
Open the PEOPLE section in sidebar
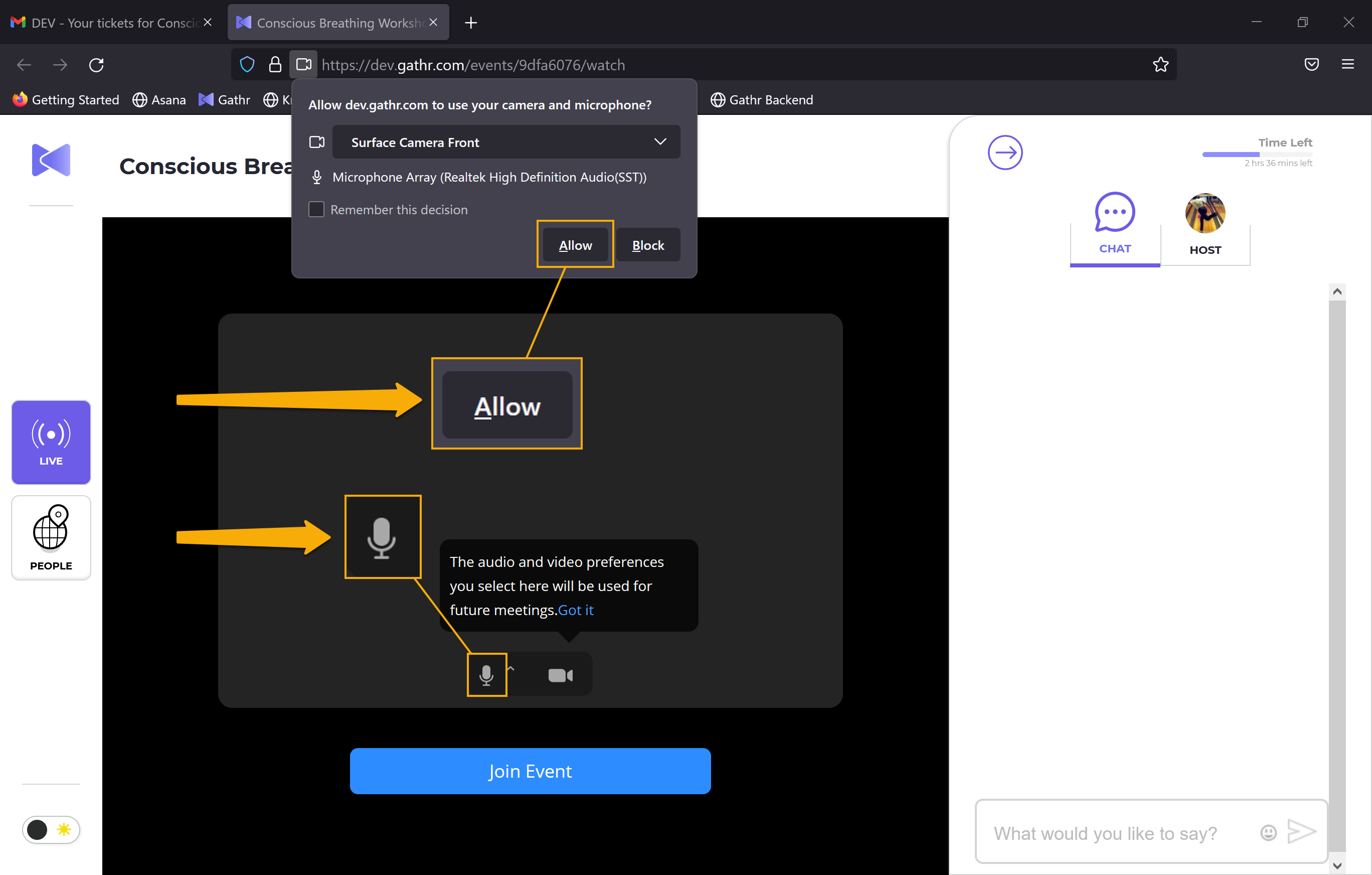51,537
